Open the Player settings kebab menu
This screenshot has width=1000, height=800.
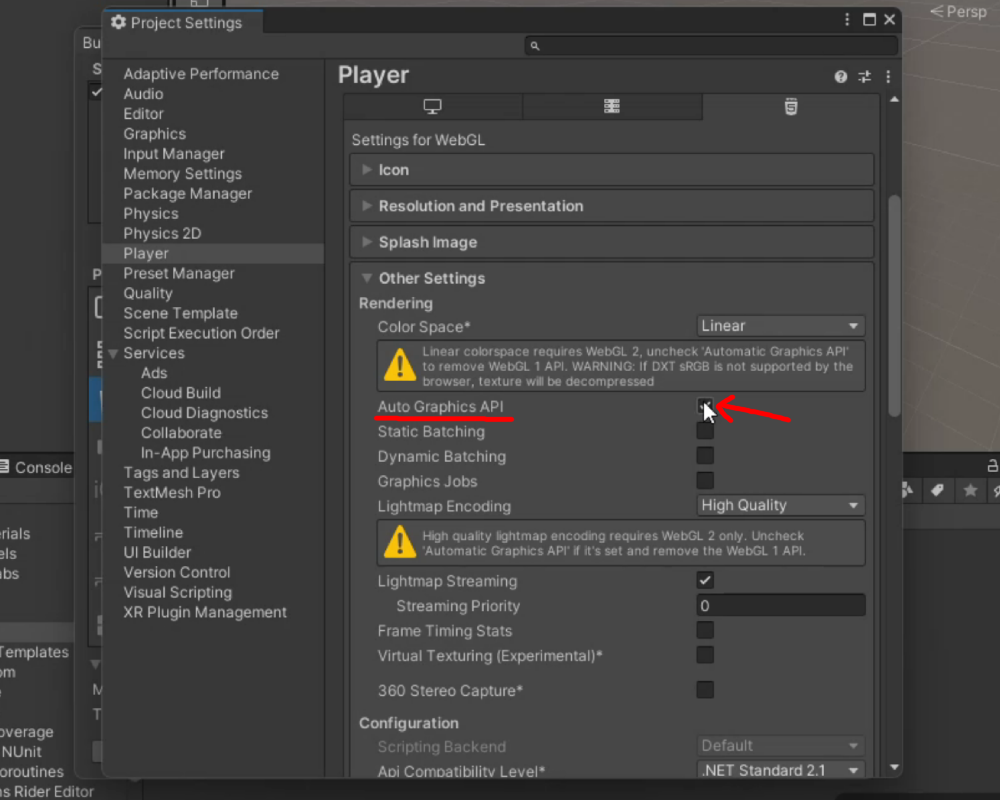pyautogui.click(x=888, y=76)
